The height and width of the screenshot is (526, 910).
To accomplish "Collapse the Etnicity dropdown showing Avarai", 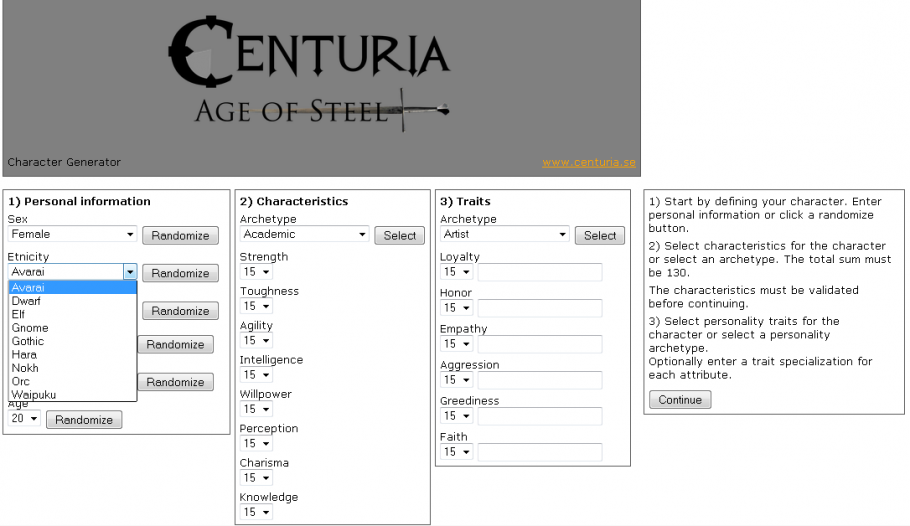I will click(73, 272).
